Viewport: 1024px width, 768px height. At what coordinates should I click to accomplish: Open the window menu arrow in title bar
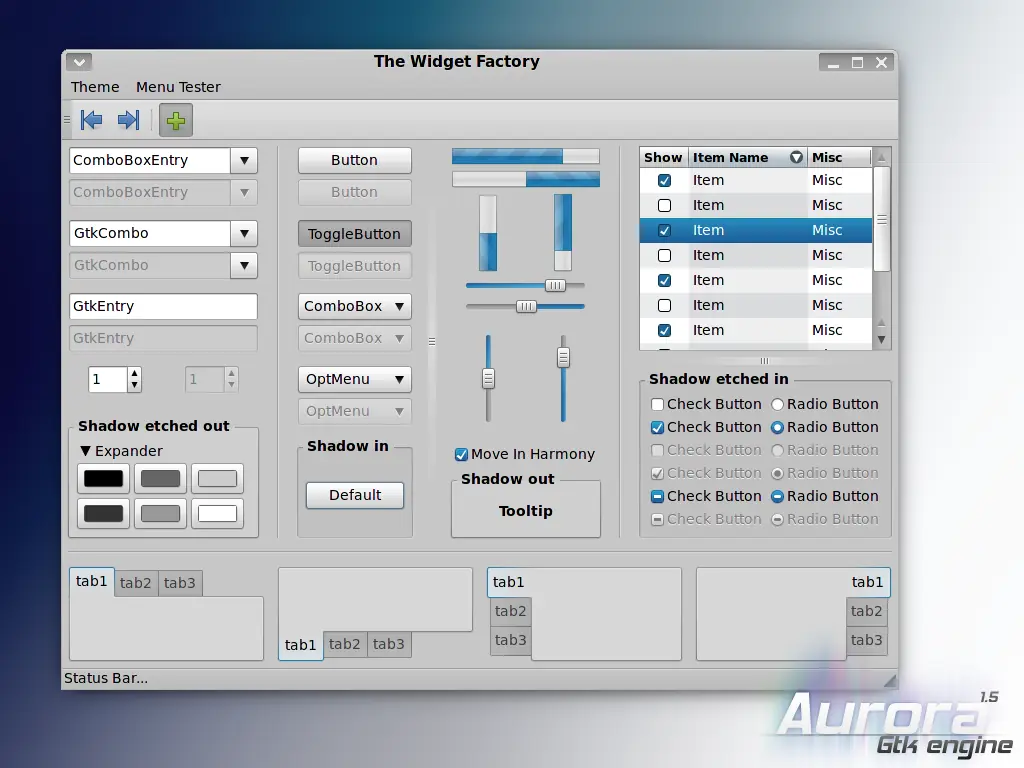pos(79,62)
